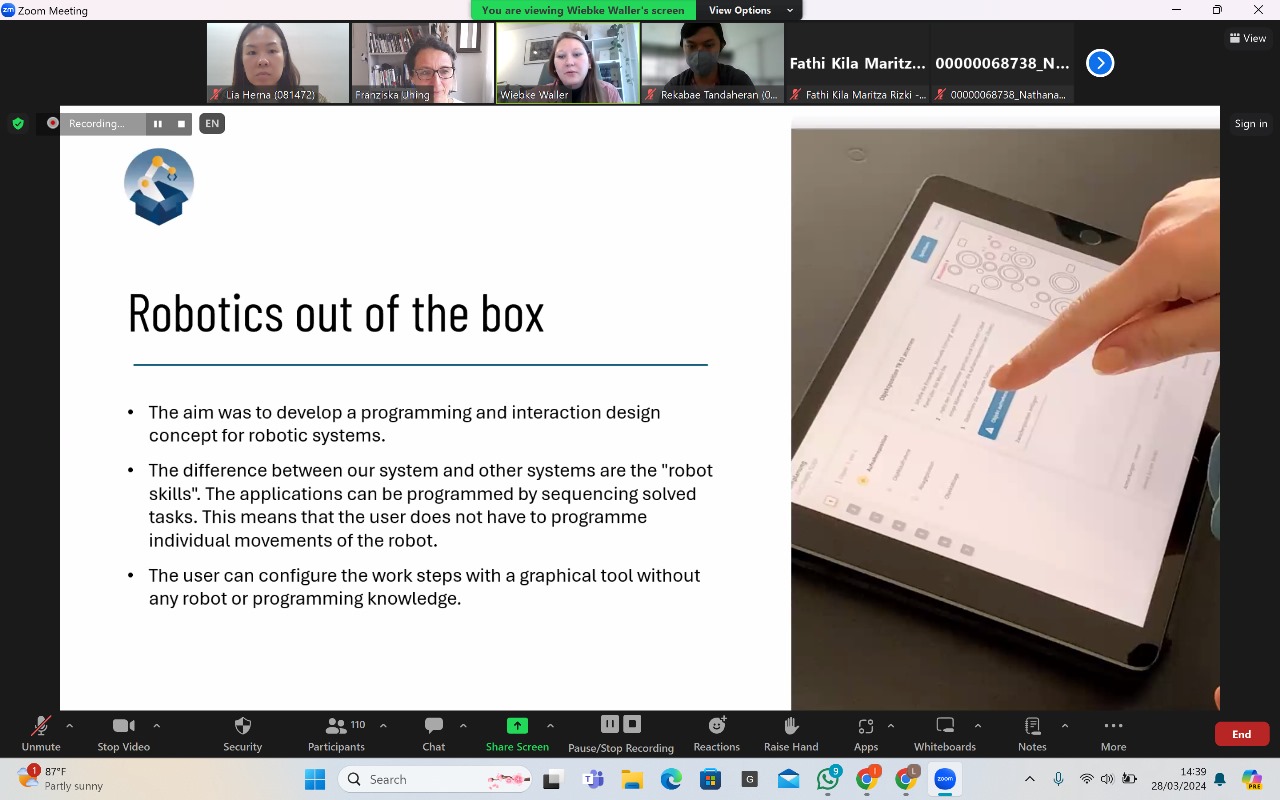Select Franziska Uhing's video thumbnail
1280x800 pixels.
pos(423,63)
